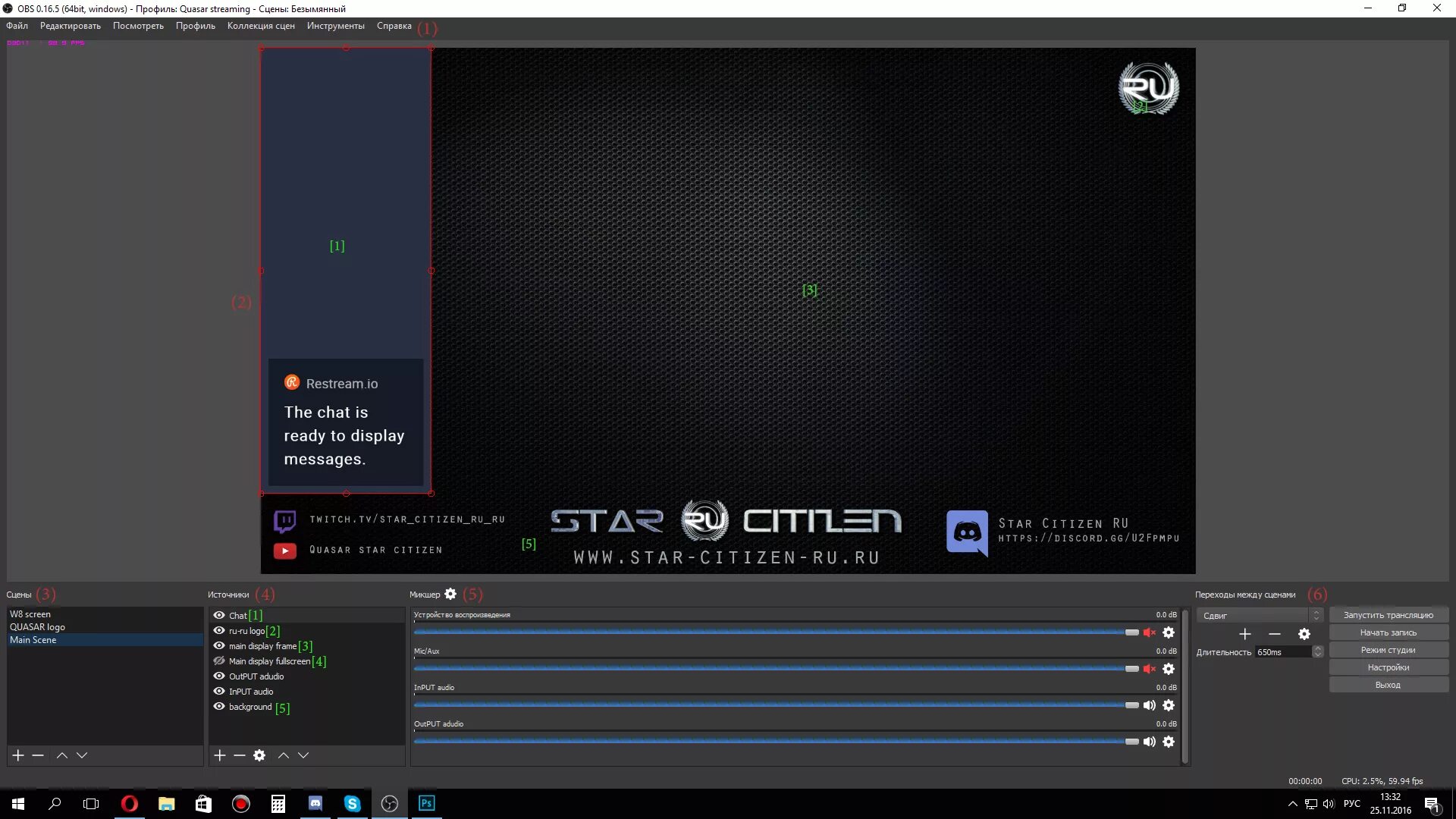Toggle visibility of Chat source layer
The image size is (1456, 819).
pyautogui.click(x=219, y=614)
